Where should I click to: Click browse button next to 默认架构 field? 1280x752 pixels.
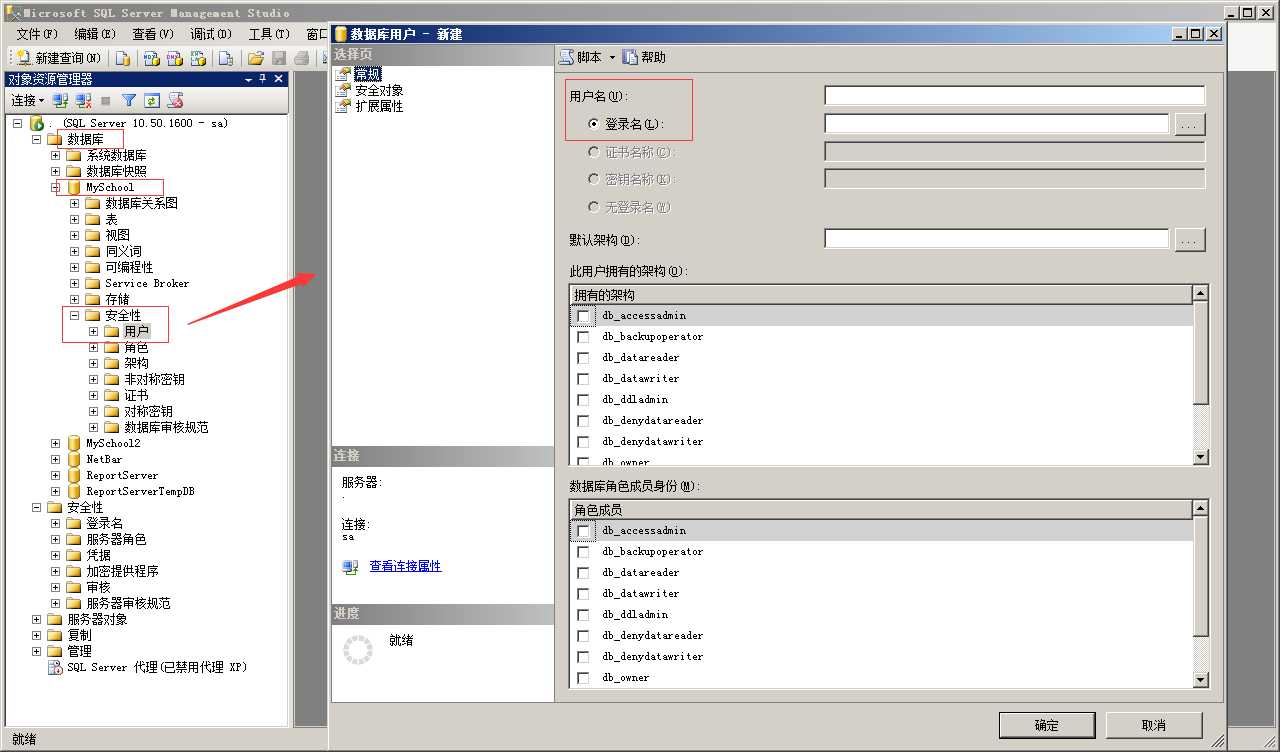pyautogui.click(x=1190, y=240)
